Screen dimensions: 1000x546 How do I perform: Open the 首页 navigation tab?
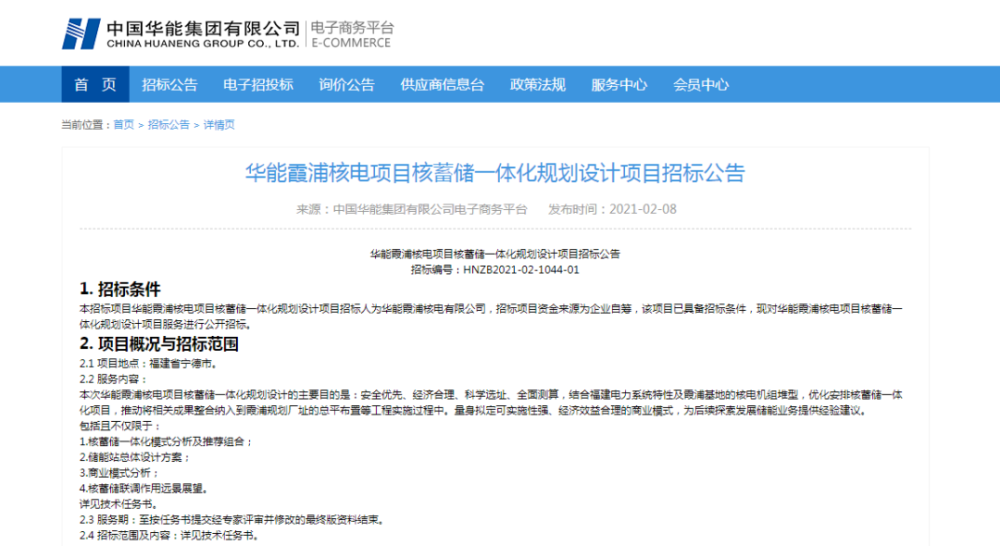96,84
